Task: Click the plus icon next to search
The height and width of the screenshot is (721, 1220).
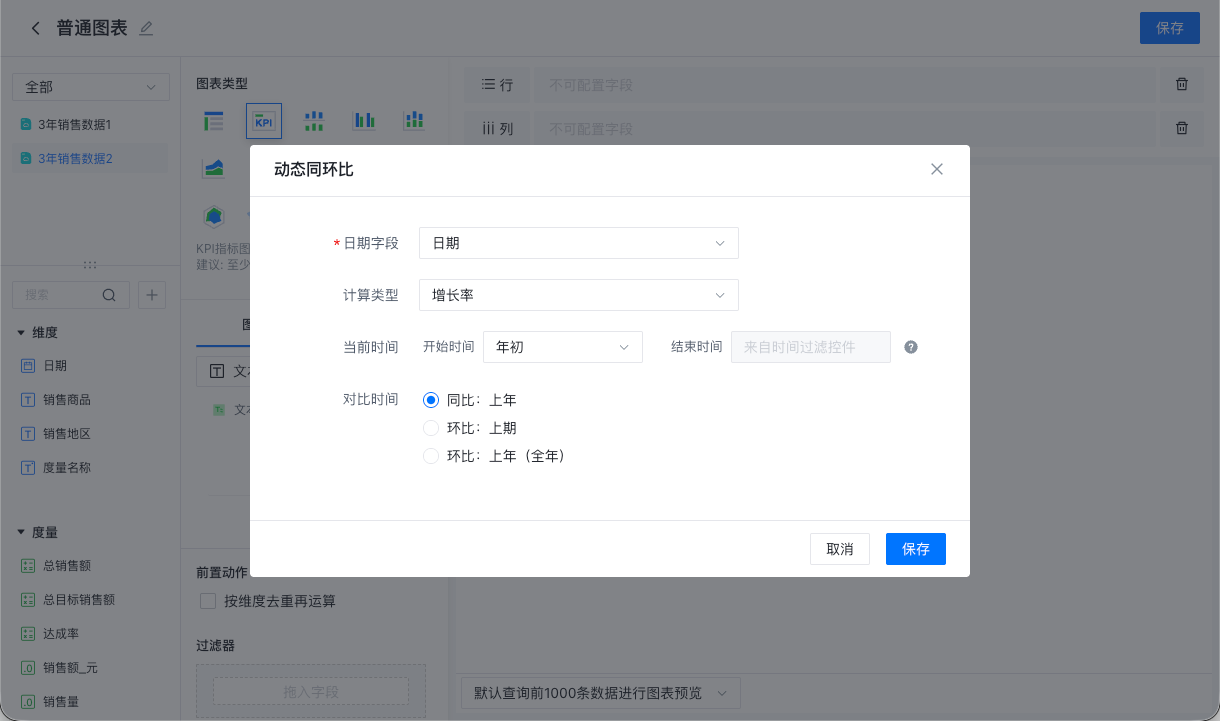Action: click(x=152, y=295)
